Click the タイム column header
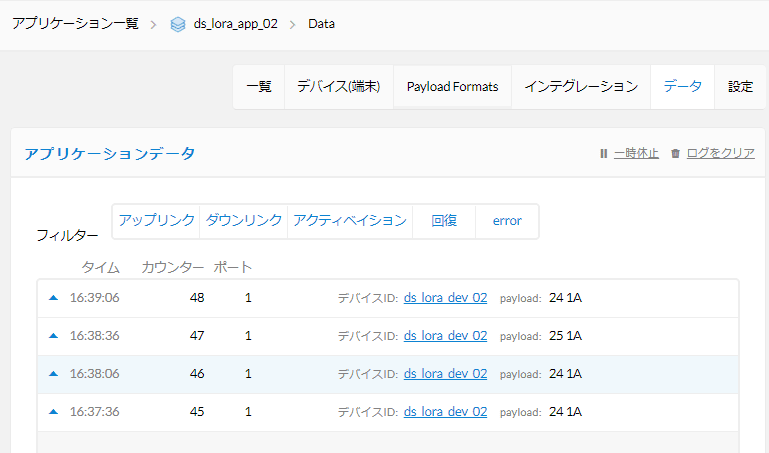Screen dimensions: 769x453 point(100,267)
